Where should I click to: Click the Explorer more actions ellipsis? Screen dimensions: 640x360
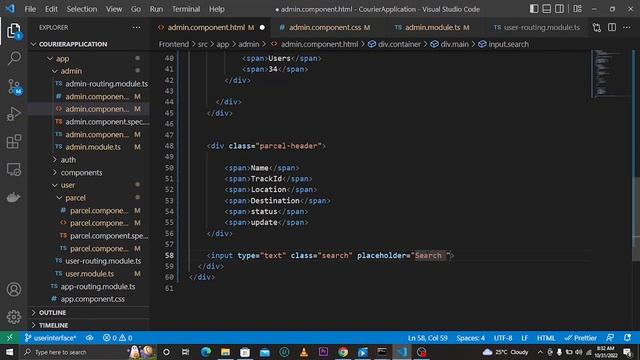tap(136, 27)
